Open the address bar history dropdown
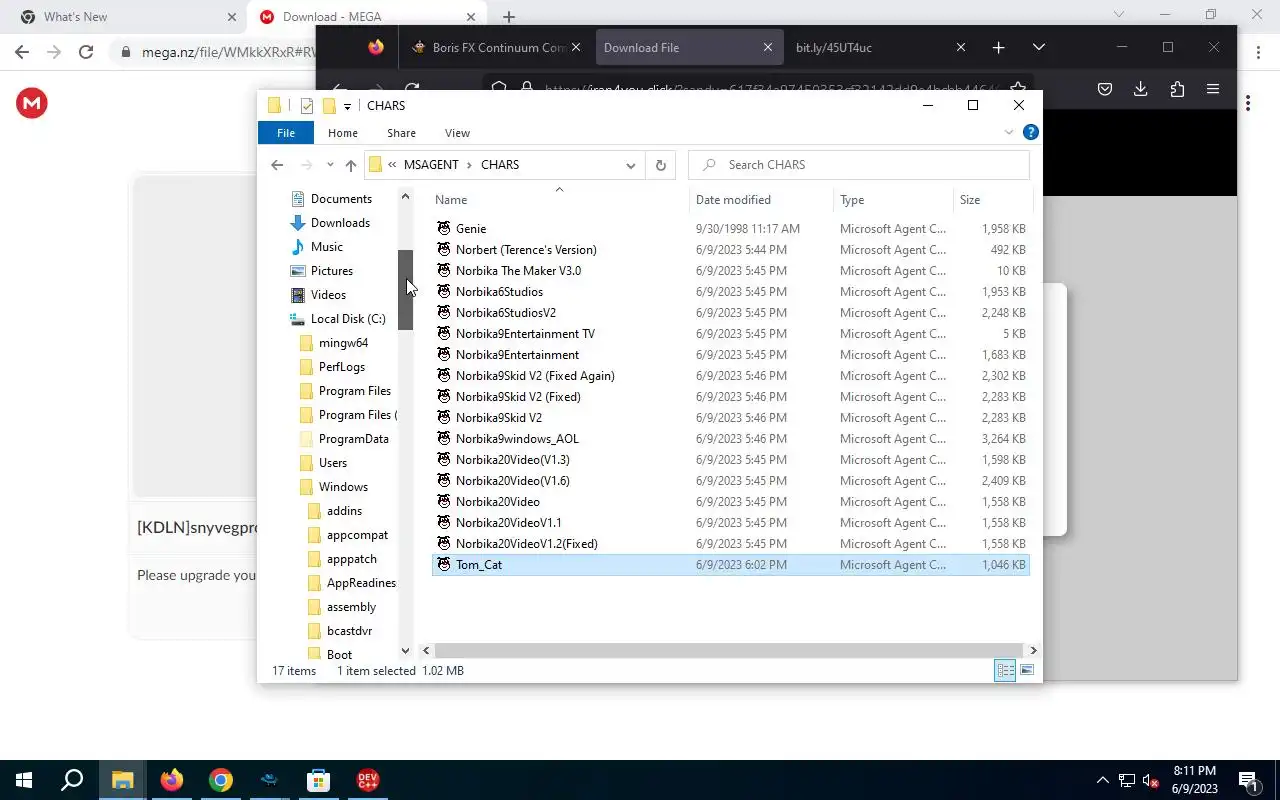 [631, 165]
